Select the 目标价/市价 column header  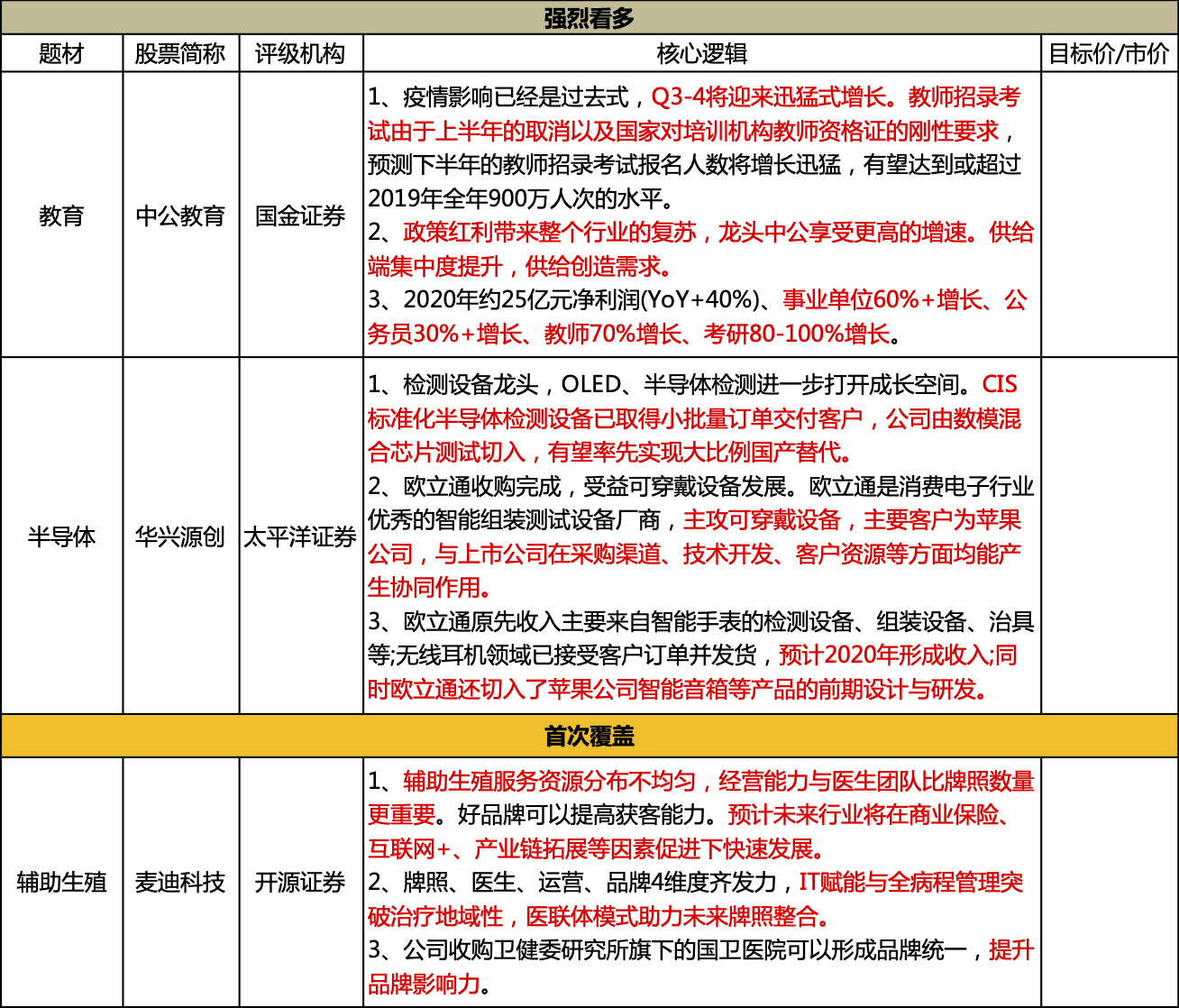point(1110,54)
